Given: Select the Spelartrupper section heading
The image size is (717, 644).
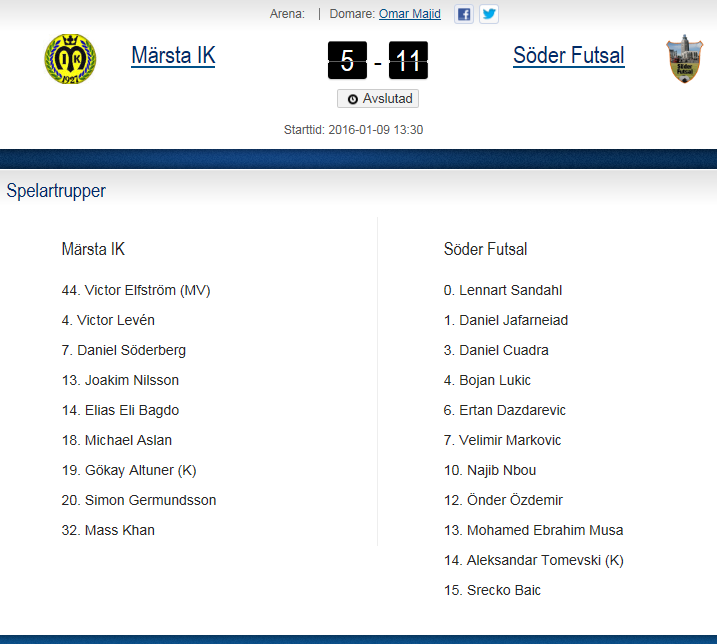Looking at the screenshot, I should (56, 191).
